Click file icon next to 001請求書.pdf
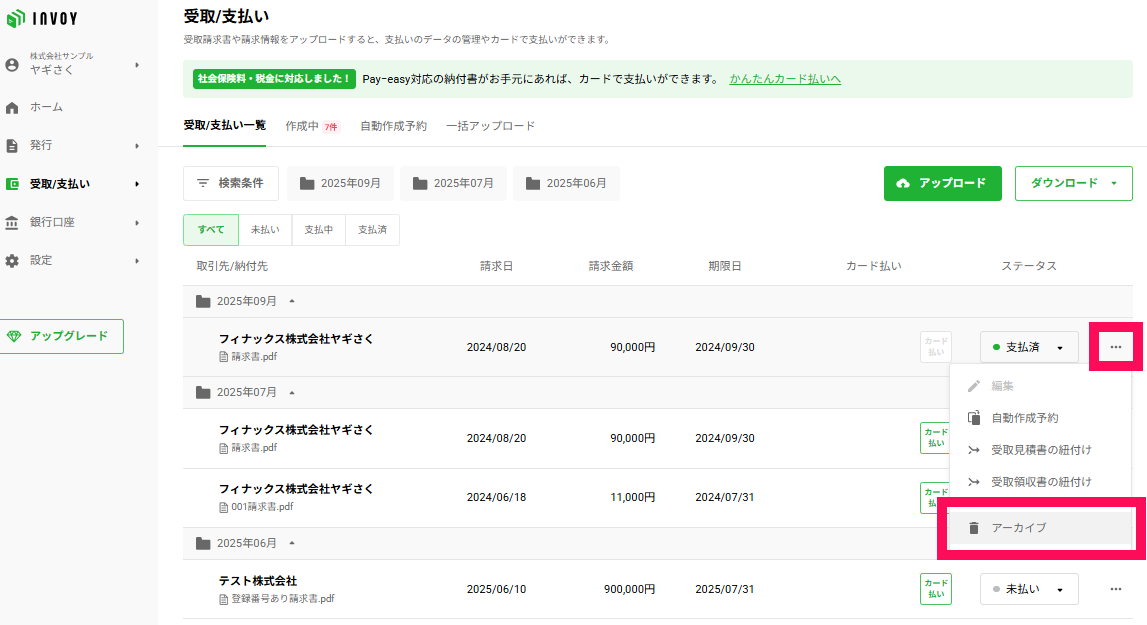 224,506
